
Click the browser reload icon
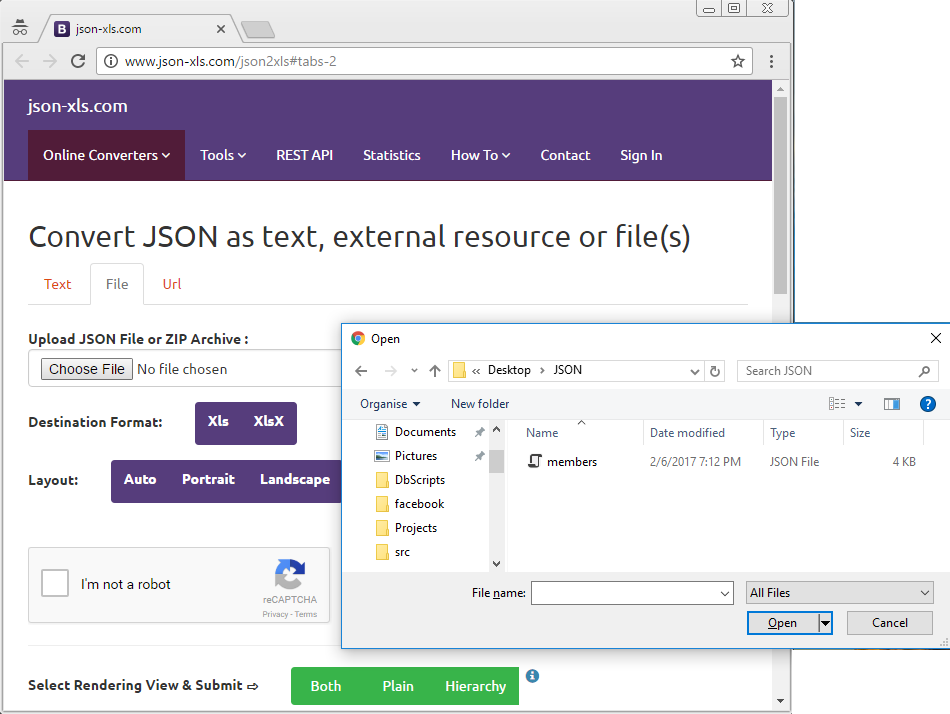point(78,61)
